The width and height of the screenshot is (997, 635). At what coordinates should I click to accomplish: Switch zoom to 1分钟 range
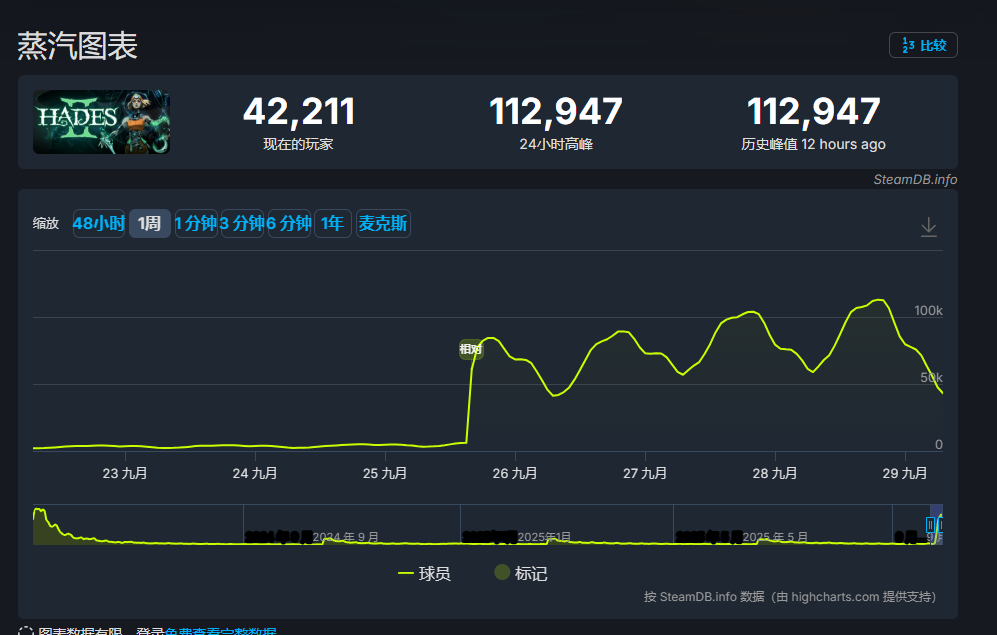point(195,224)
